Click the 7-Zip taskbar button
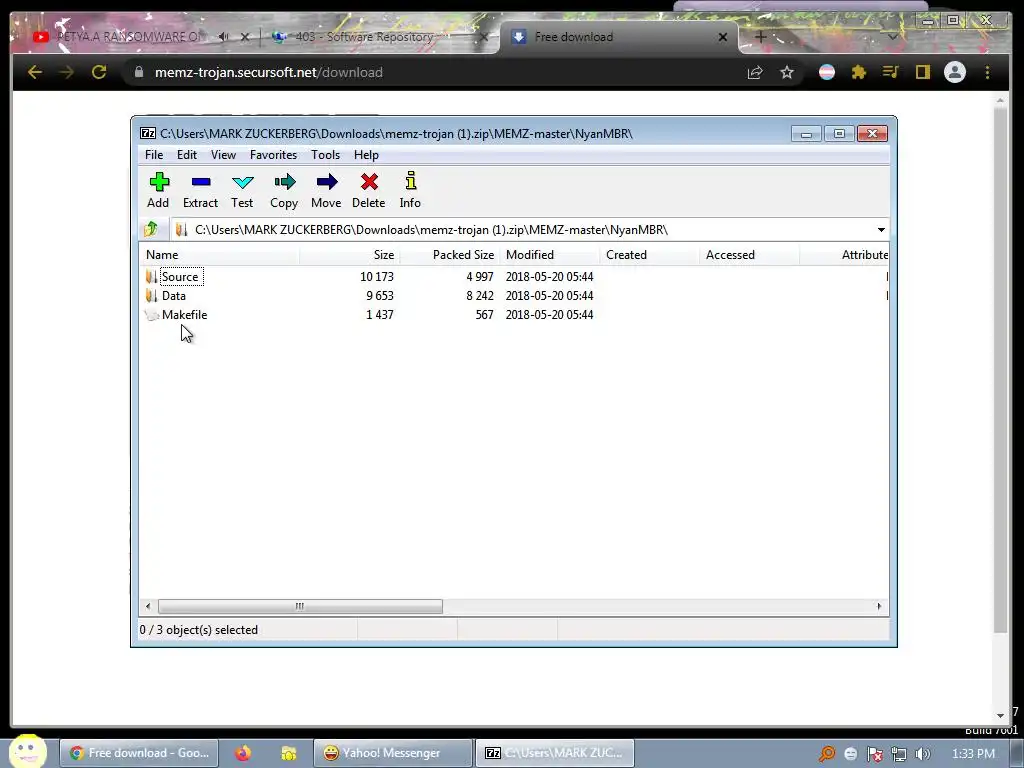The image size is (1024, 768). (x=555, y=753)
